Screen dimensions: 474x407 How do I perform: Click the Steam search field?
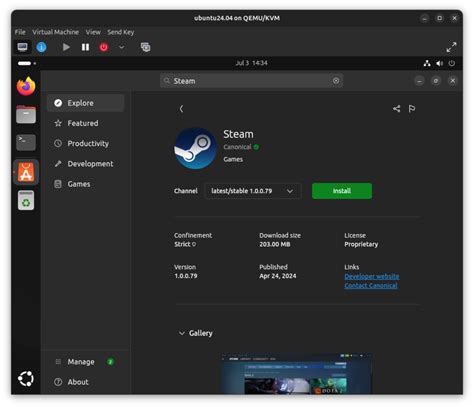tap(251, 81)
